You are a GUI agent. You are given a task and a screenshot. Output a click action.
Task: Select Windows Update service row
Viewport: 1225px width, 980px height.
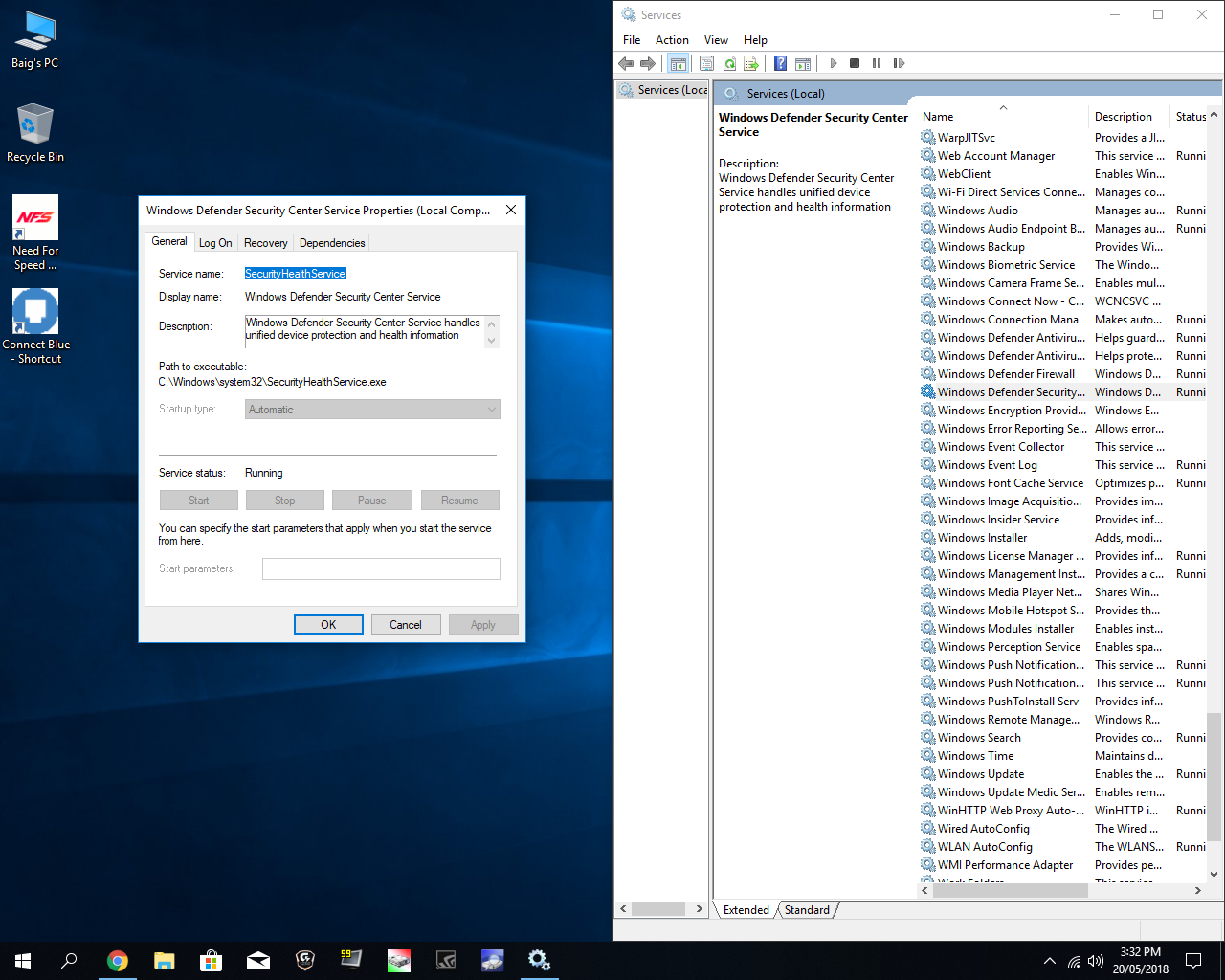click(x=1062, y=774)
